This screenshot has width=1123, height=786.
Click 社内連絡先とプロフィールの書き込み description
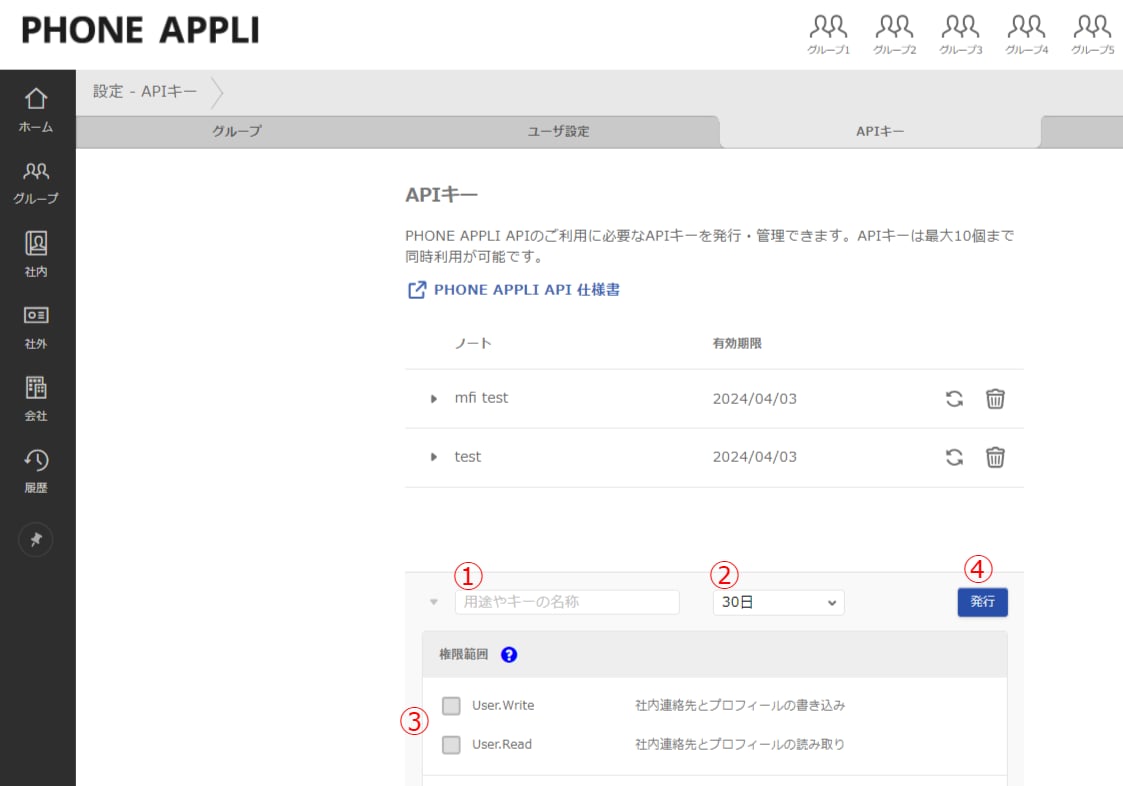click(740, 706)
